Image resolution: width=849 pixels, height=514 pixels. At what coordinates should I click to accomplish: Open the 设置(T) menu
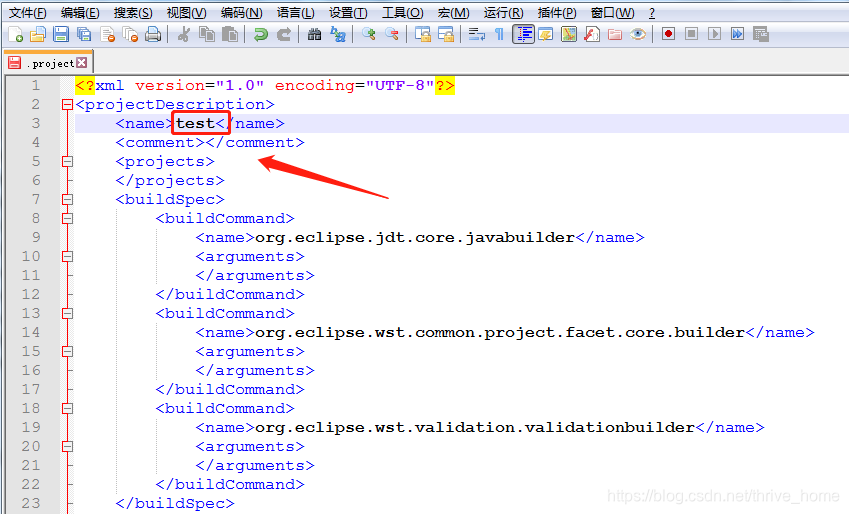pyautogui.click(x=348, y=12)
